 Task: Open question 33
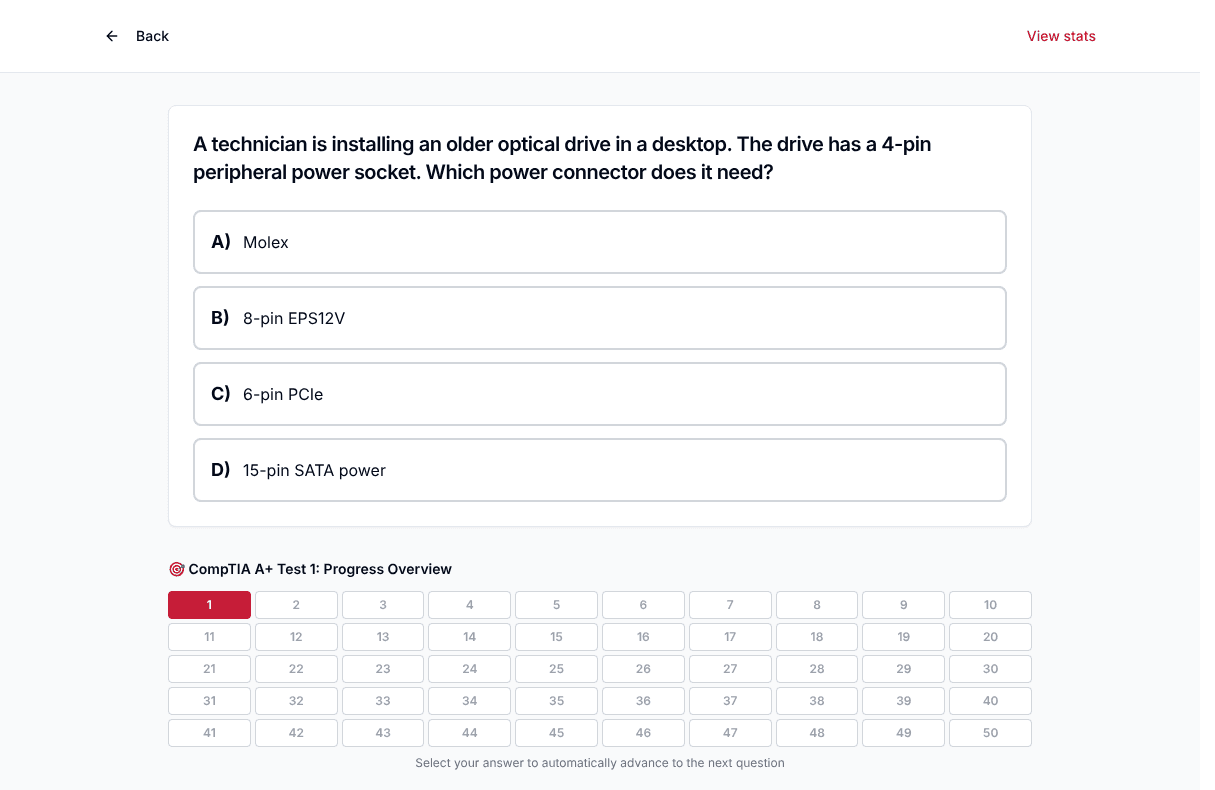point(383,701)
